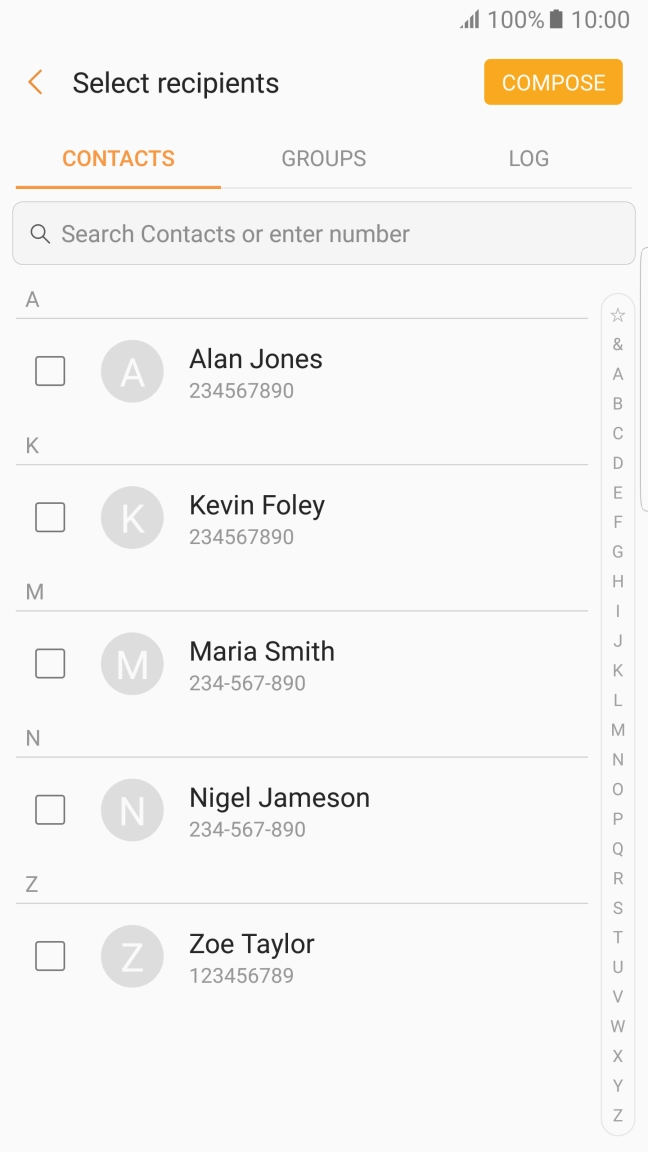Check the checkbox for Alan Jones

tap(50, 371)
